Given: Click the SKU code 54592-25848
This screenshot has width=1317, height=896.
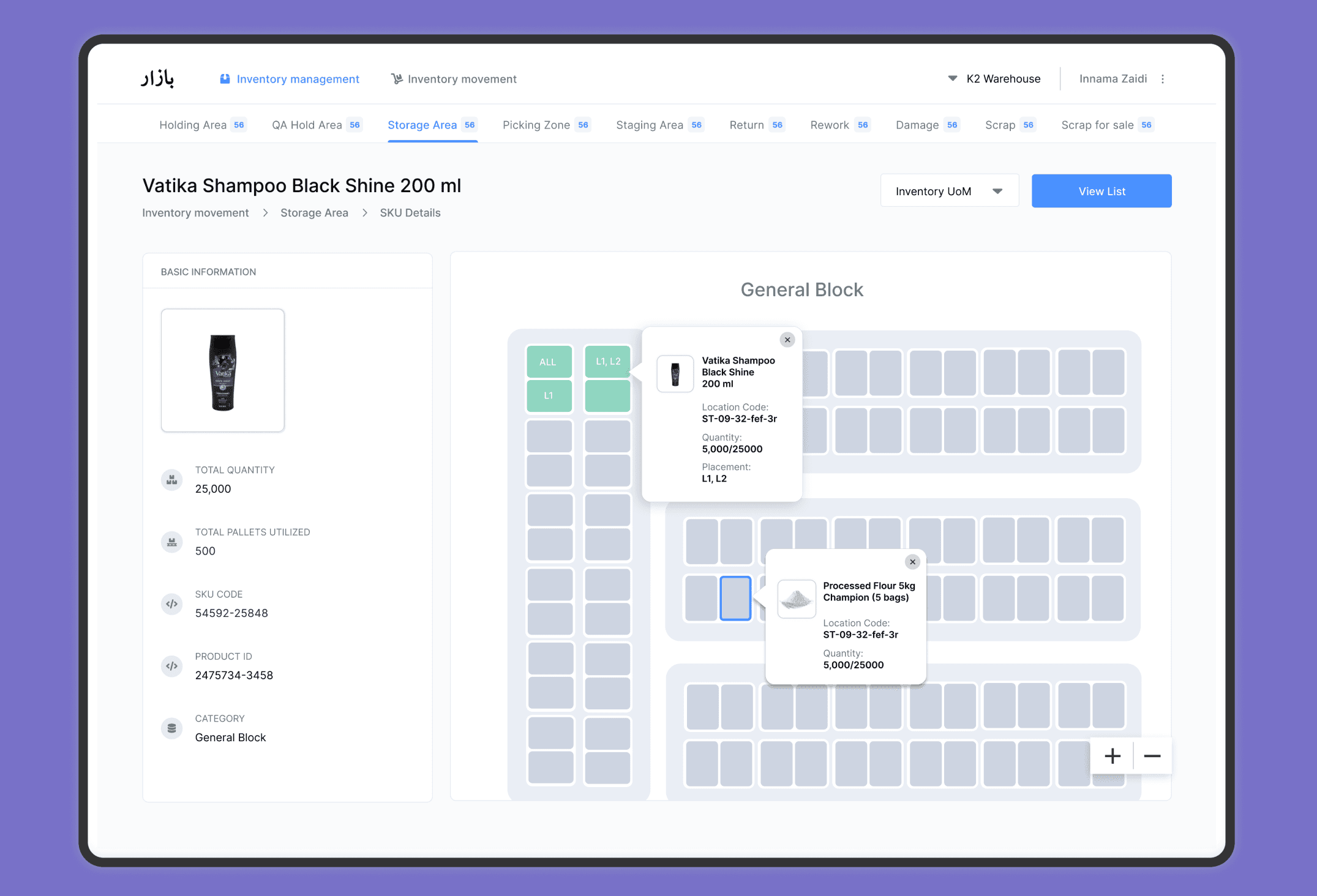Looking at the screenshot, I should (x=231, y=613).
